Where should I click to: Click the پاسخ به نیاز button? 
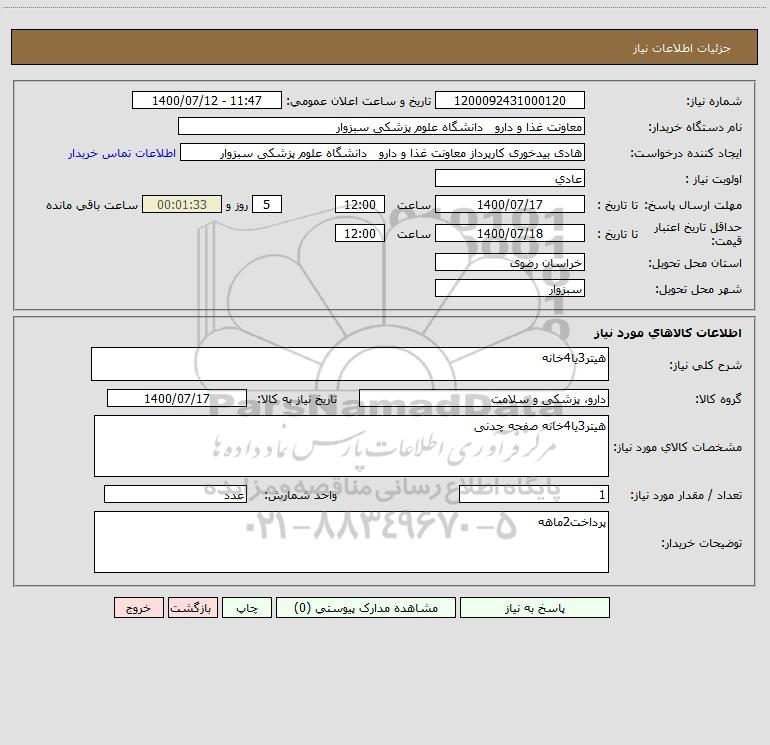coord(535,608)
